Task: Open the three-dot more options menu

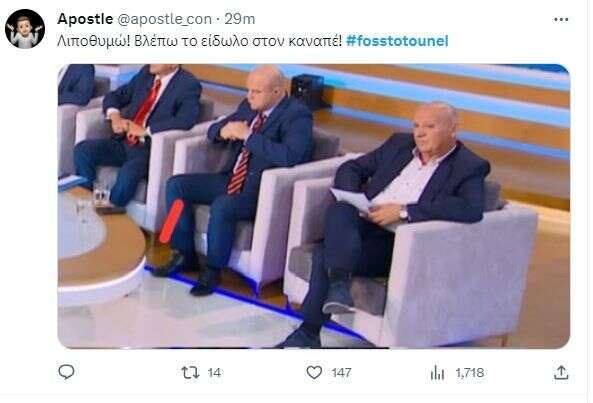Action: 561,20
